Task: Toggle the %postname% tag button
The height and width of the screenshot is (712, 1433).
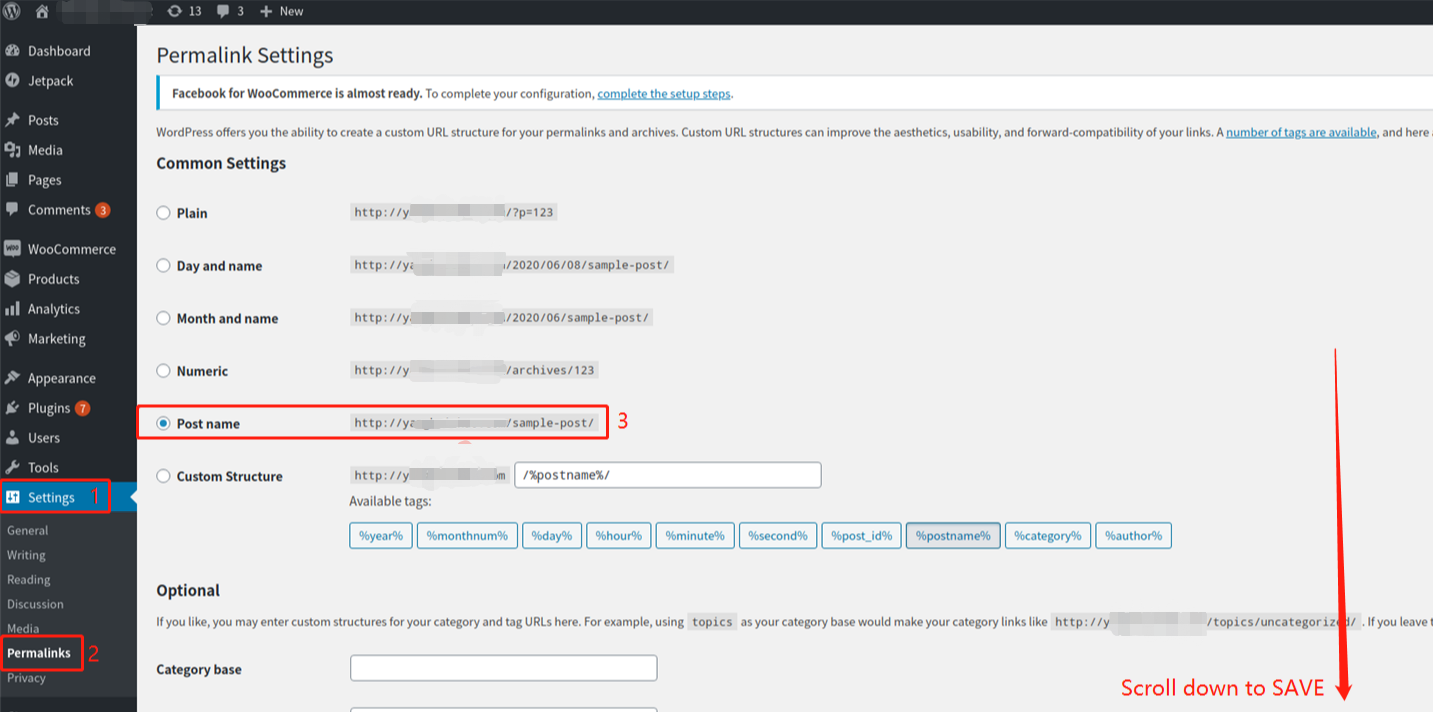Action: 953,536
